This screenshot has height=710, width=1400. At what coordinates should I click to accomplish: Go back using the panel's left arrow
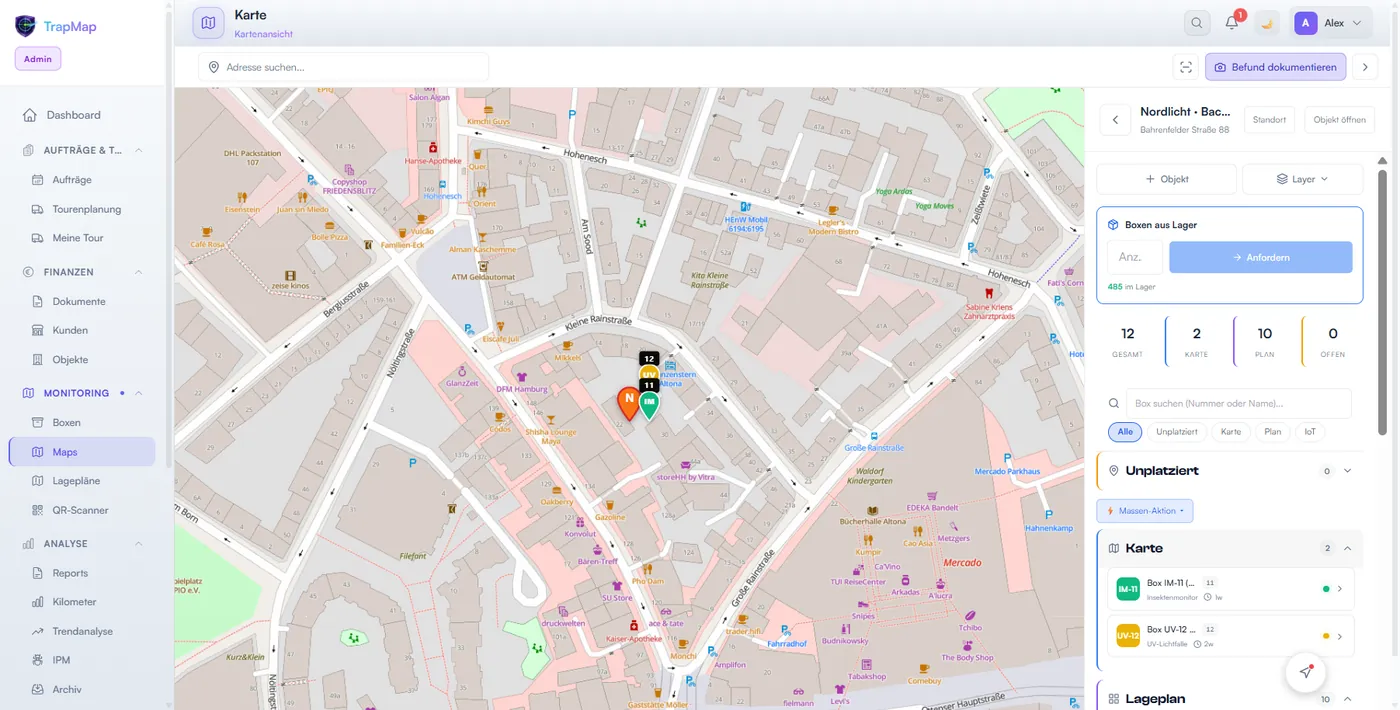tap(1115, 120)
